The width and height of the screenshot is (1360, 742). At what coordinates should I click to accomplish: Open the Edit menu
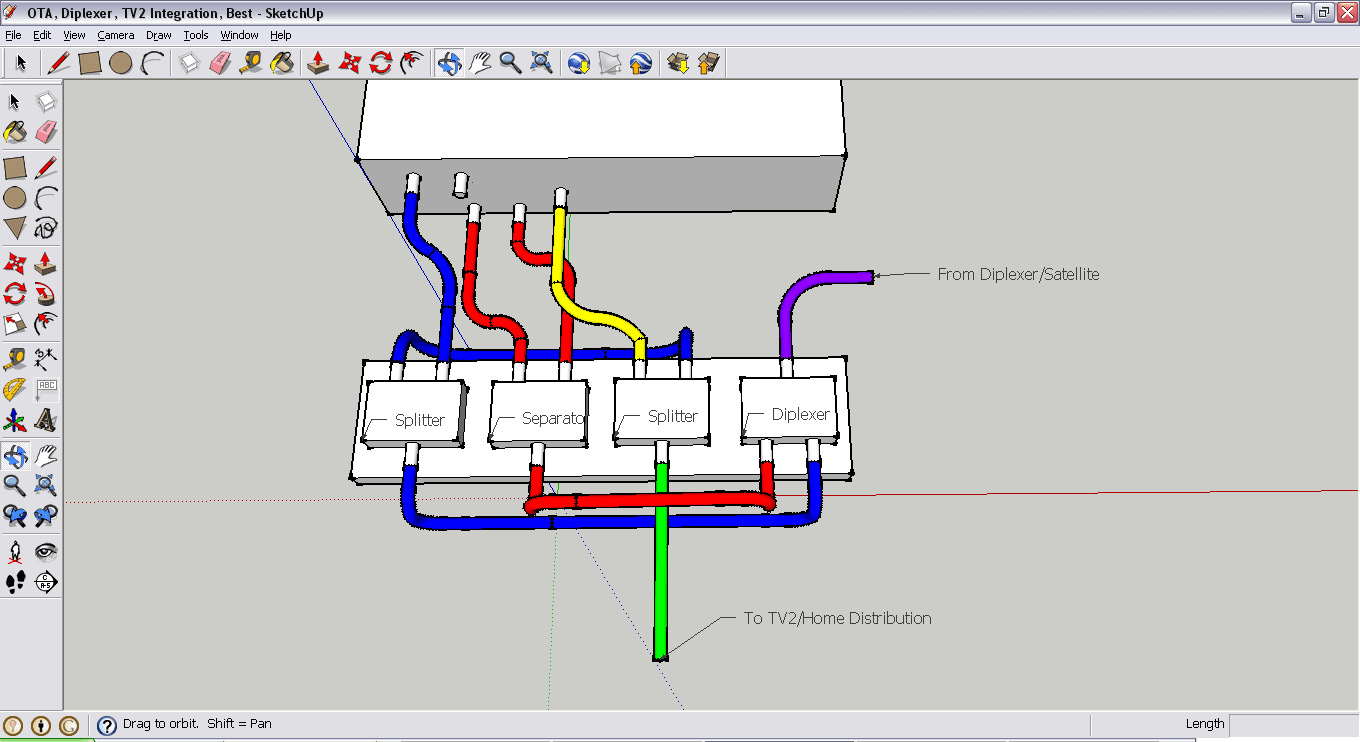[x=42, y=35]
